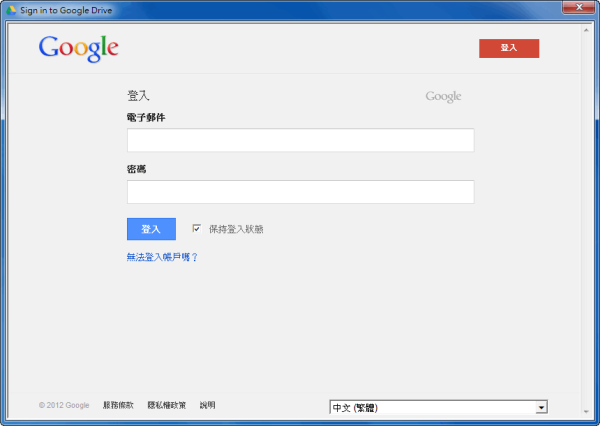
Task: Click the 密碼 field label
Action: click(x=136, y=169)
